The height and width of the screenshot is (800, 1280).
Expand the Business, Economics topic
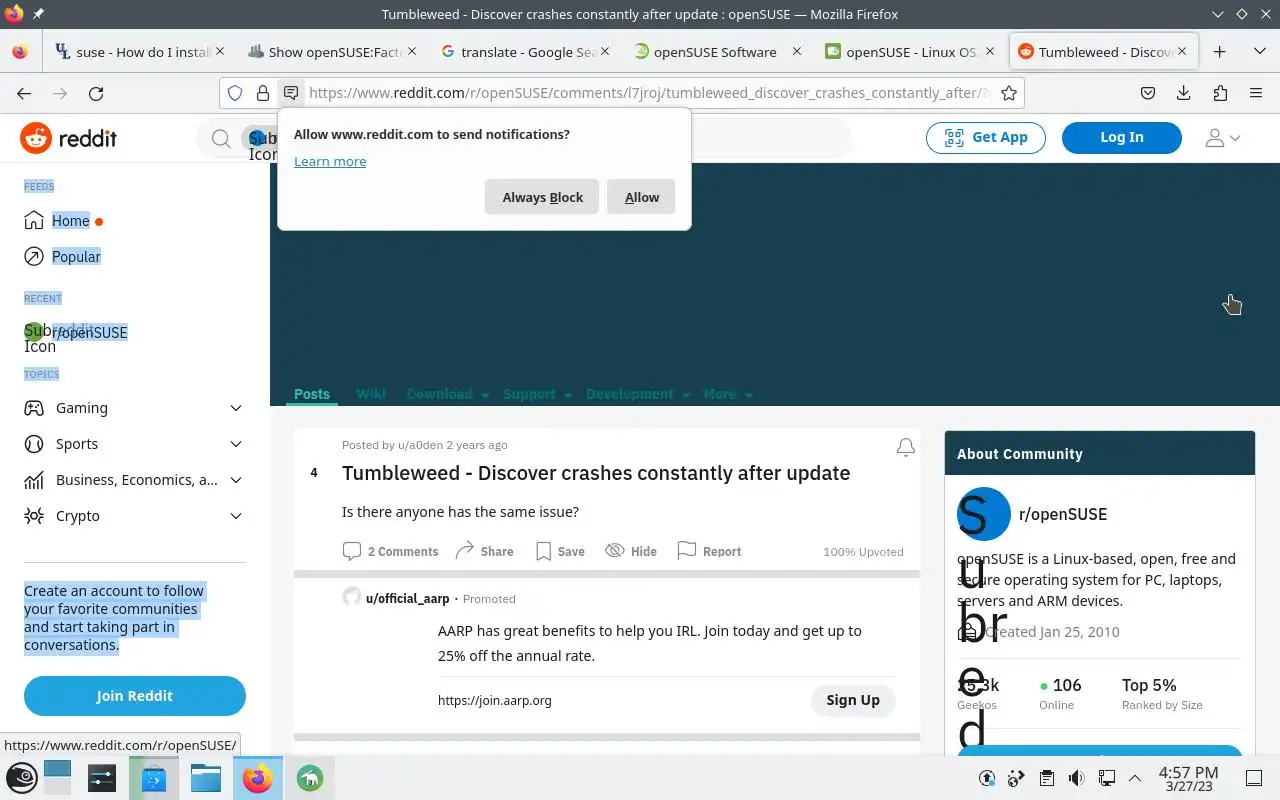(x=236, y=480)
